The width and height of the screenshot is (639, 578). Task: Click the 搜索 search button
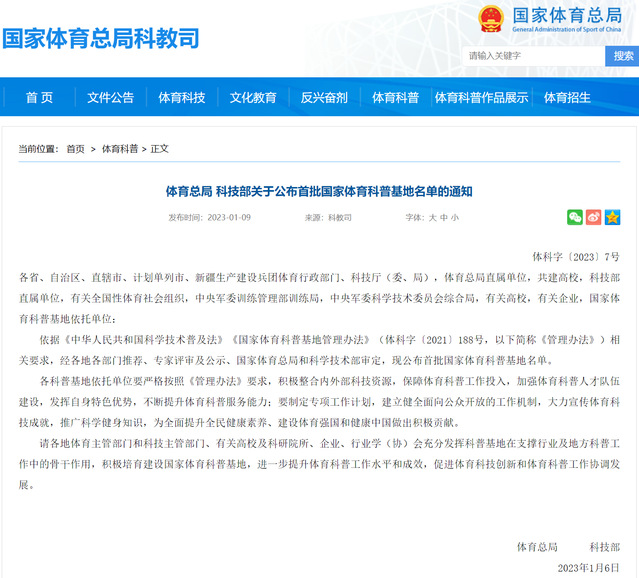623,56
